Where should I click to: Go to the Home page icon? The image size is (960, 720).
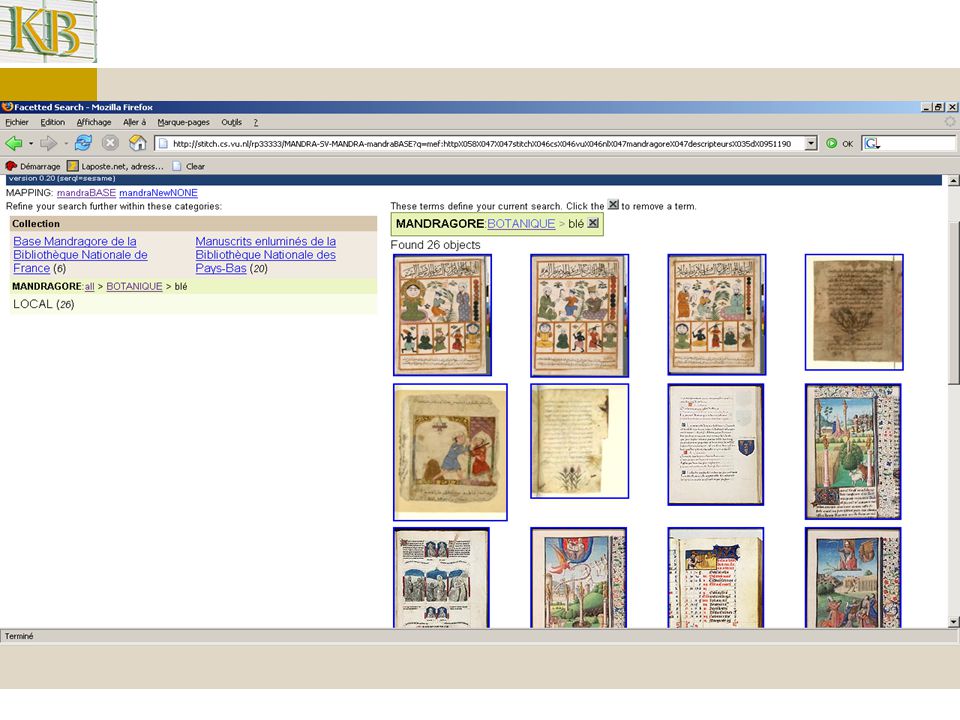click(138, 143)
